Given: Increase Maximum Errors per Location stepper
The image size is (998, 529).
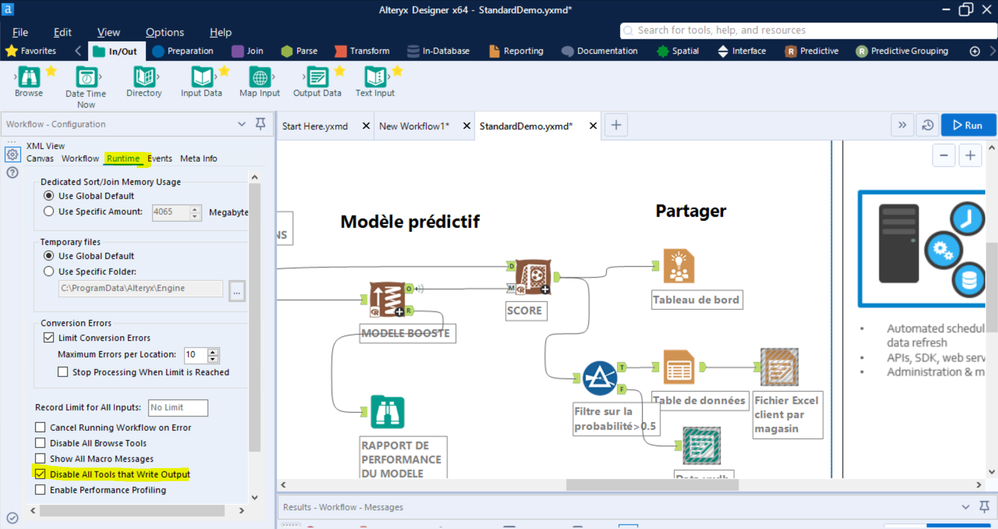Looking at the screenshot, I should (213, 351).
